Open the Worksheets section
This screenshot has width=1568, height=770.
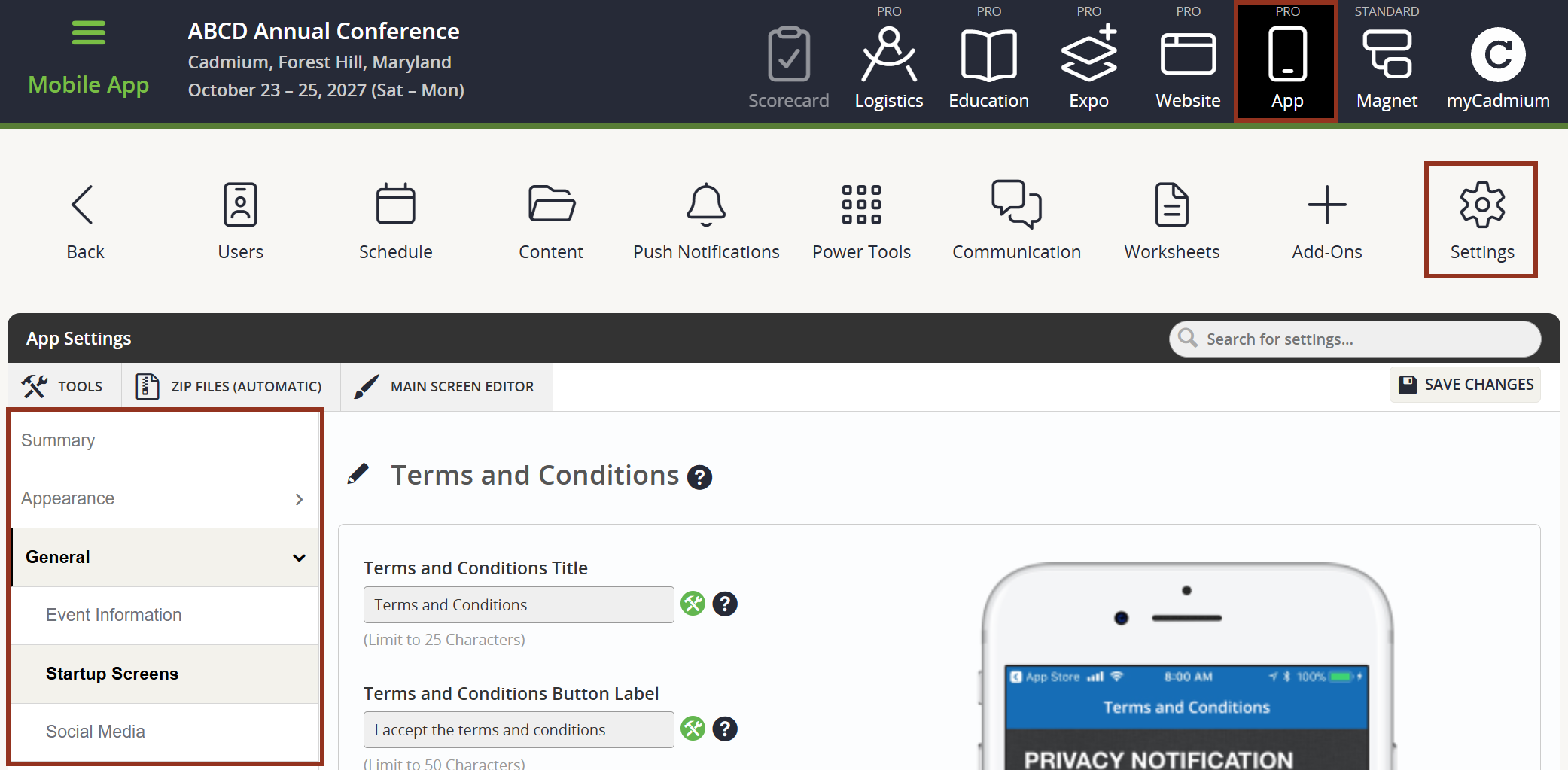point(1172,221)
